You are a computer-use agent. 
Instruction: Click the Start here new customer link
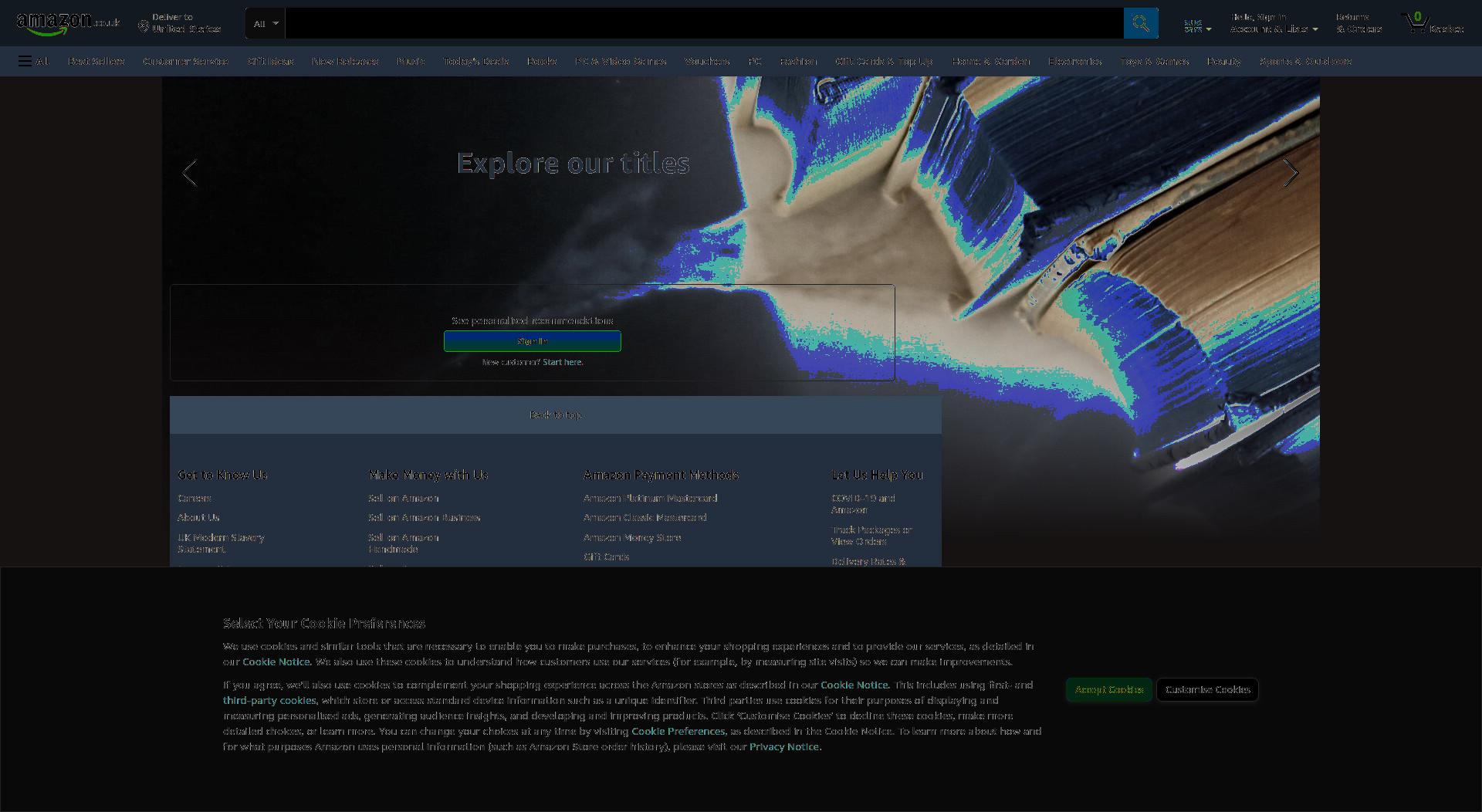(563, 362)
